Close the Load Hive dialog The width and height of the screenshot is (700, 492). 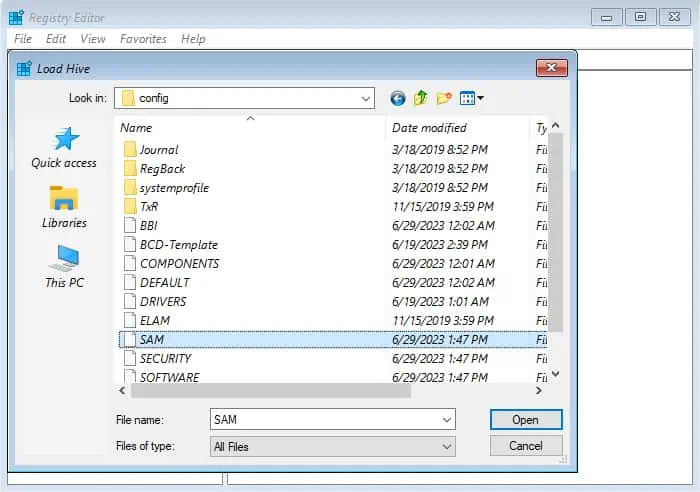[x=552, y=68]
